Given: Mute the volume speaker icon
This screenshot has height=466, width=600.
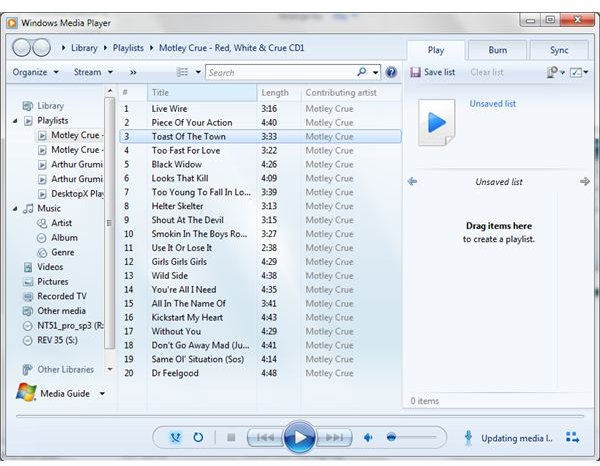Looking at the screenshot, I should point(368,437).
